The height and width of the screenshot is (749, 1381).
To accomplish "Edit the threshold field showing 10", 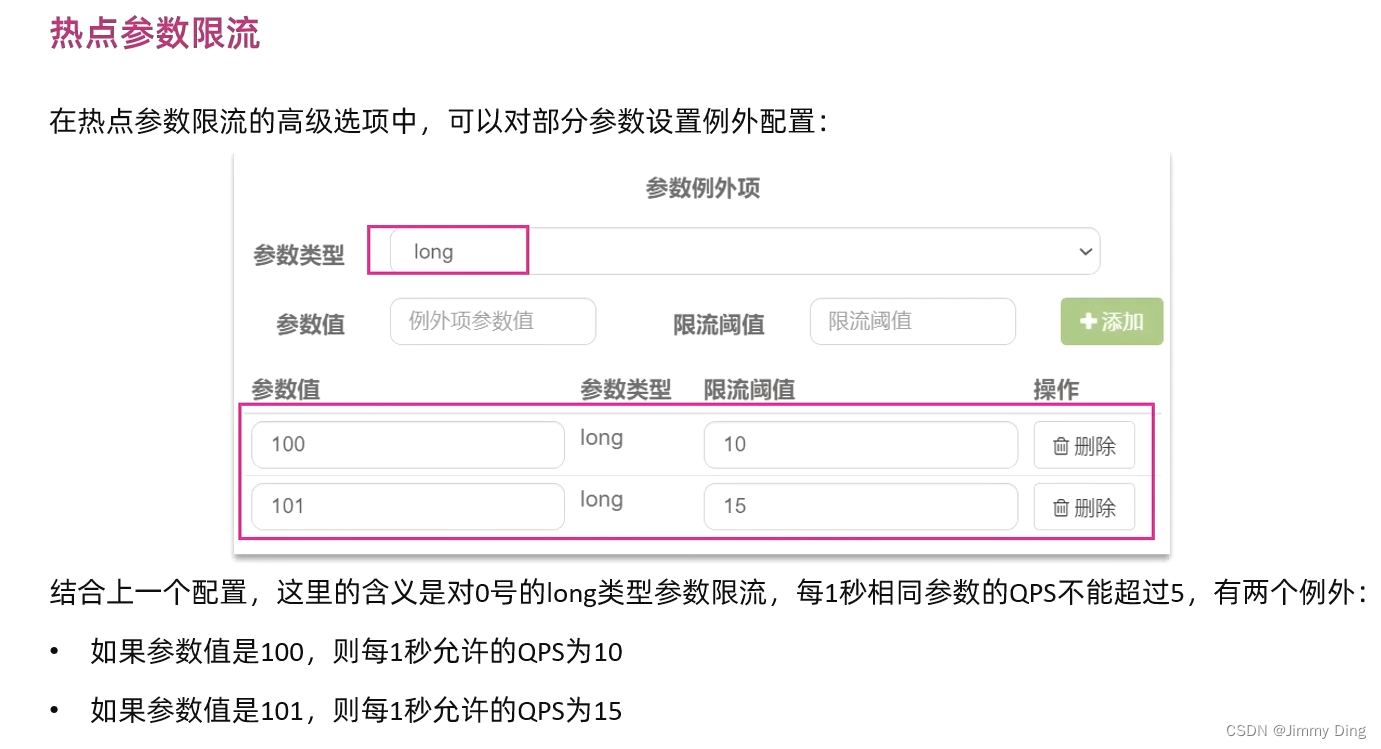I will click(861, 444).
